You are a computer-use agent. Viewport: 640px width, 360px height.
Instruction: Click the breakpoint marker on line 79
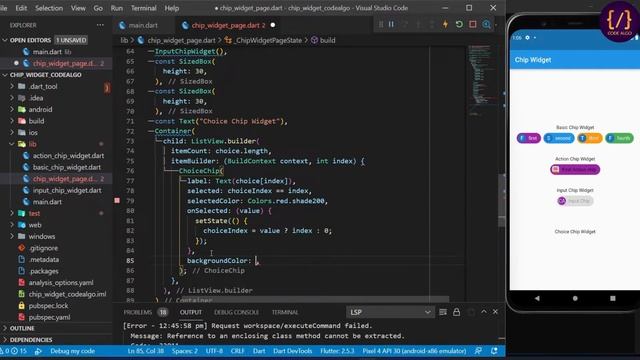(117, 200)
